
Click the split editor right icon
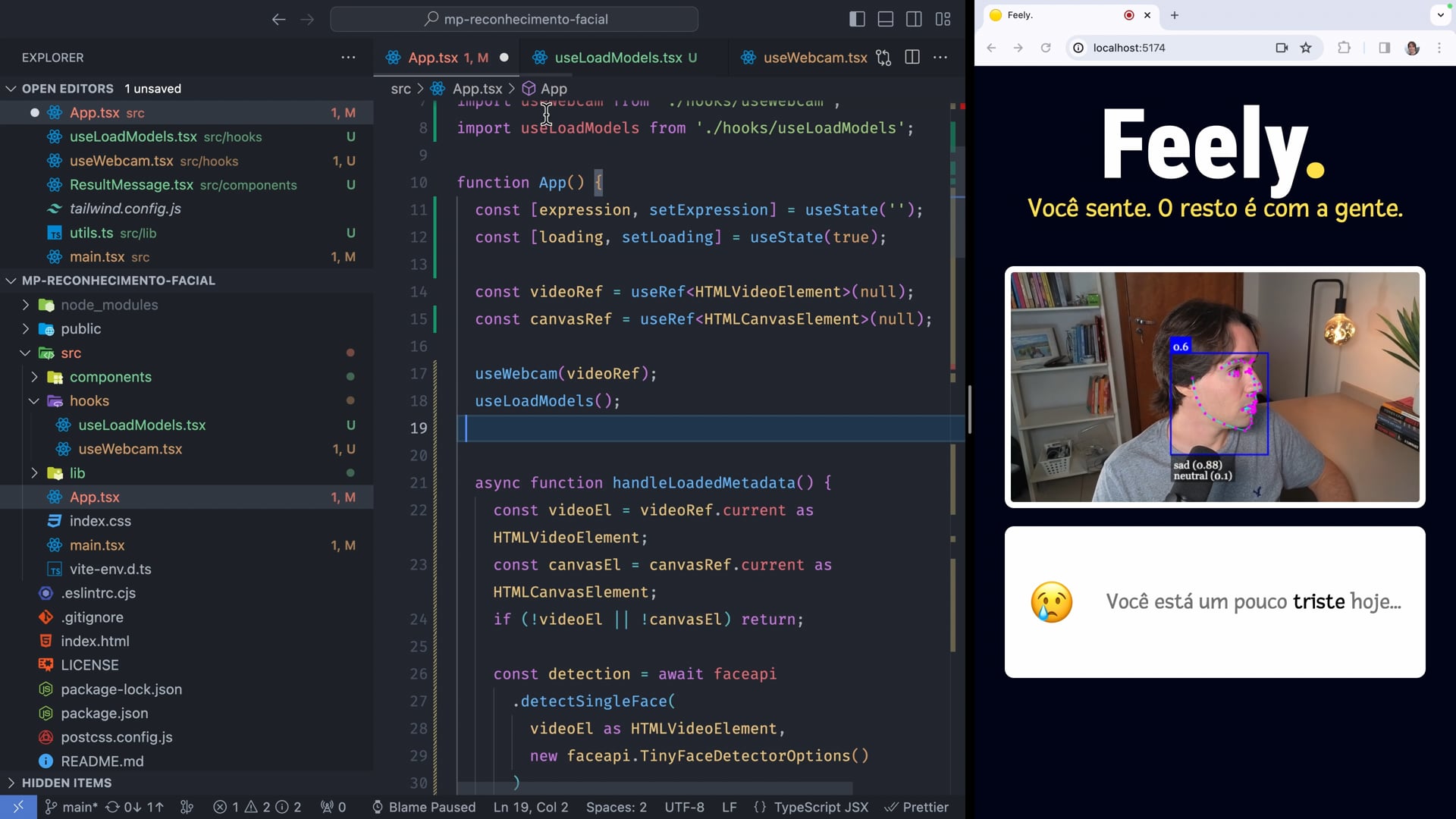pos(912,58)
